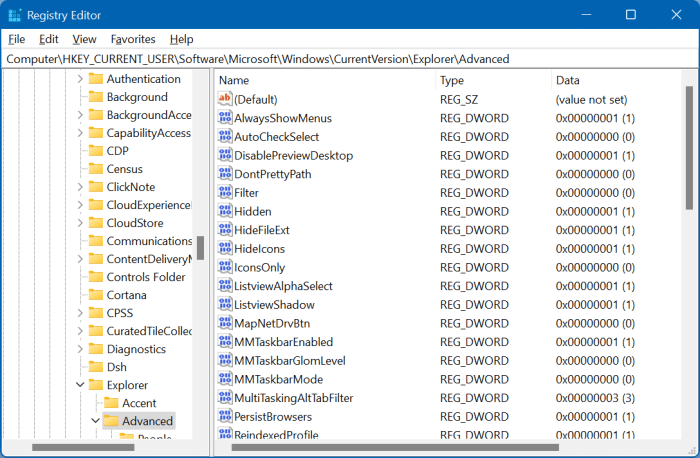Select the DisablePreviewDesktop value icon
Image resolution: width=700 pixels, height=458 pixels.
[225, 155]
